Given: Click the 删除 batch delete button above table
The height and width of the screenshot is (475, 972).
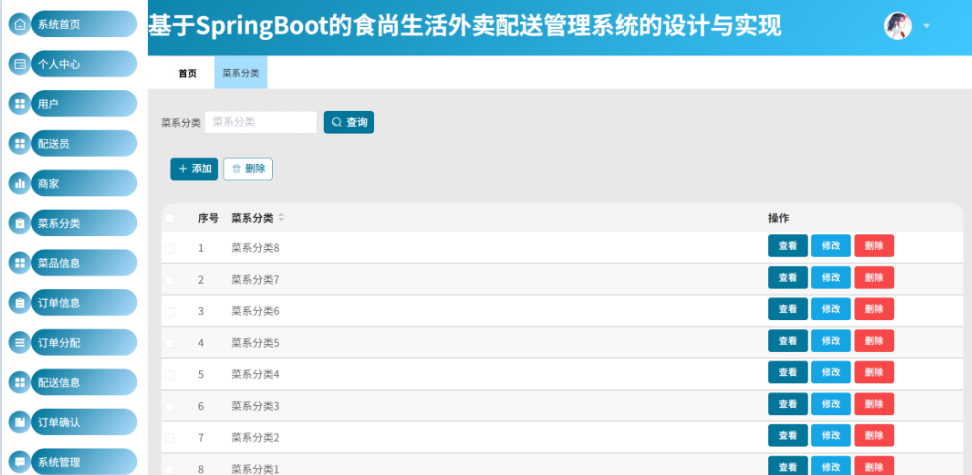Looking at the screenshot, I should click(x=248, y=169).
